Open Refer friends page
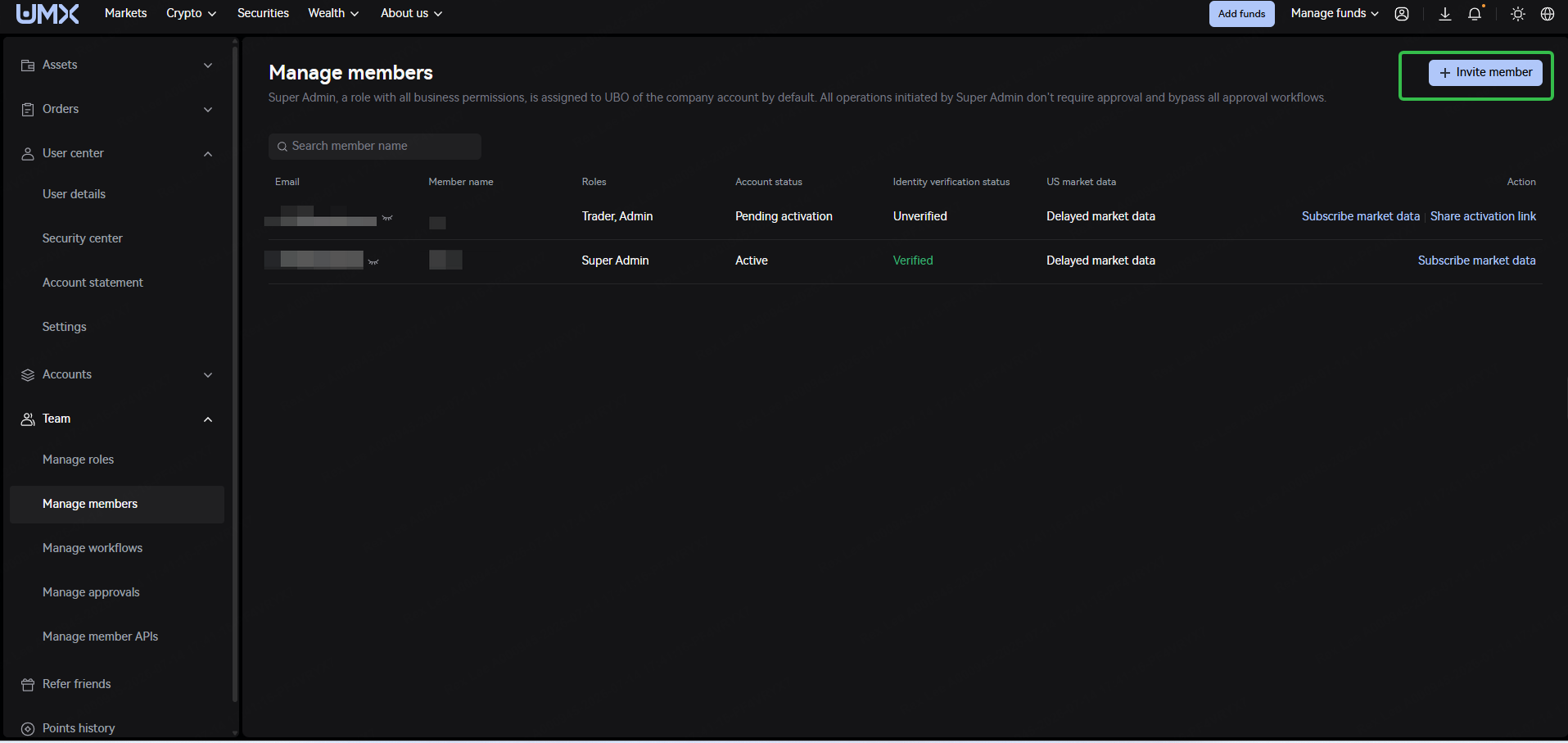 (77, 684)
